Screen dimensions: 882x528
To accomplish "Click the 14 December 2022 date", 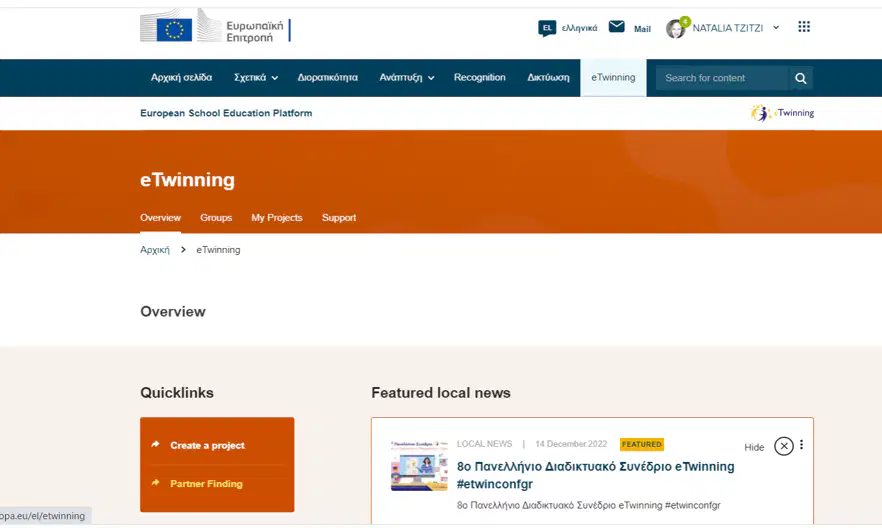I will tap(571, 444).
